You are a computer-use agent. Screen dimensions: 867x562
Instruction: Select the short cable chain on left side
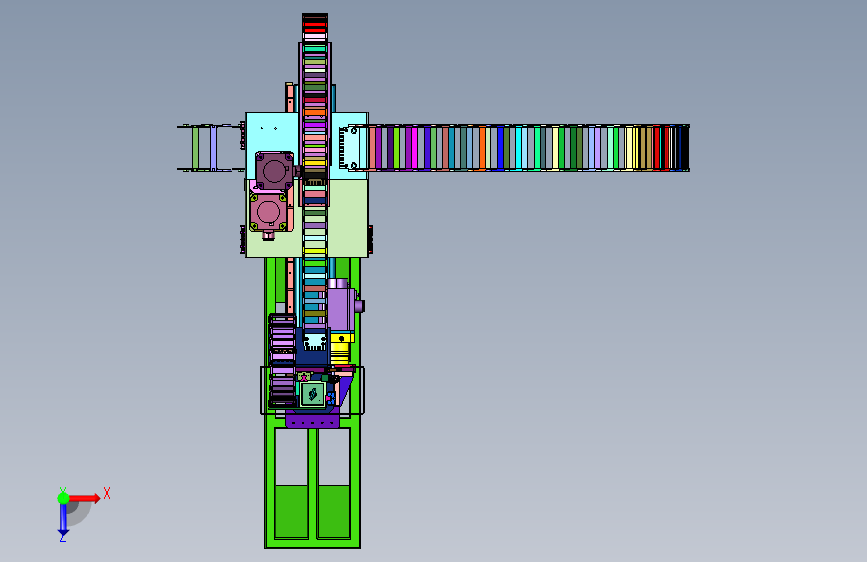pyautogui.click(x=211, y=148)
